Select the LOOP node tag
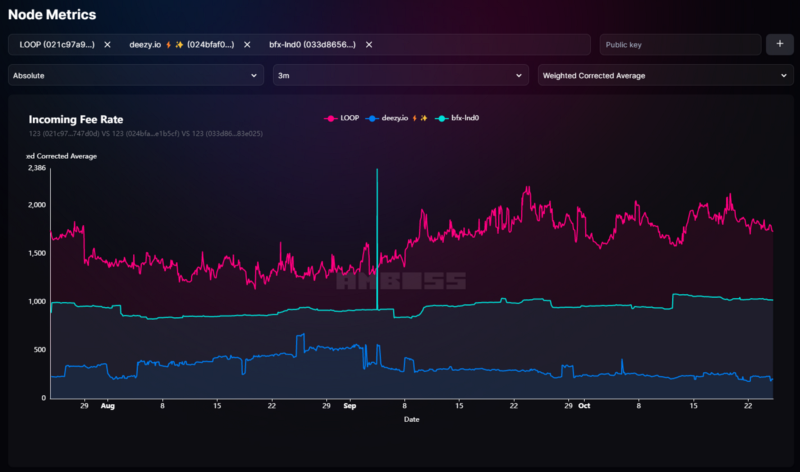Image resolution: width=800 pixels, height=472 pixels. tap(57, 45)
